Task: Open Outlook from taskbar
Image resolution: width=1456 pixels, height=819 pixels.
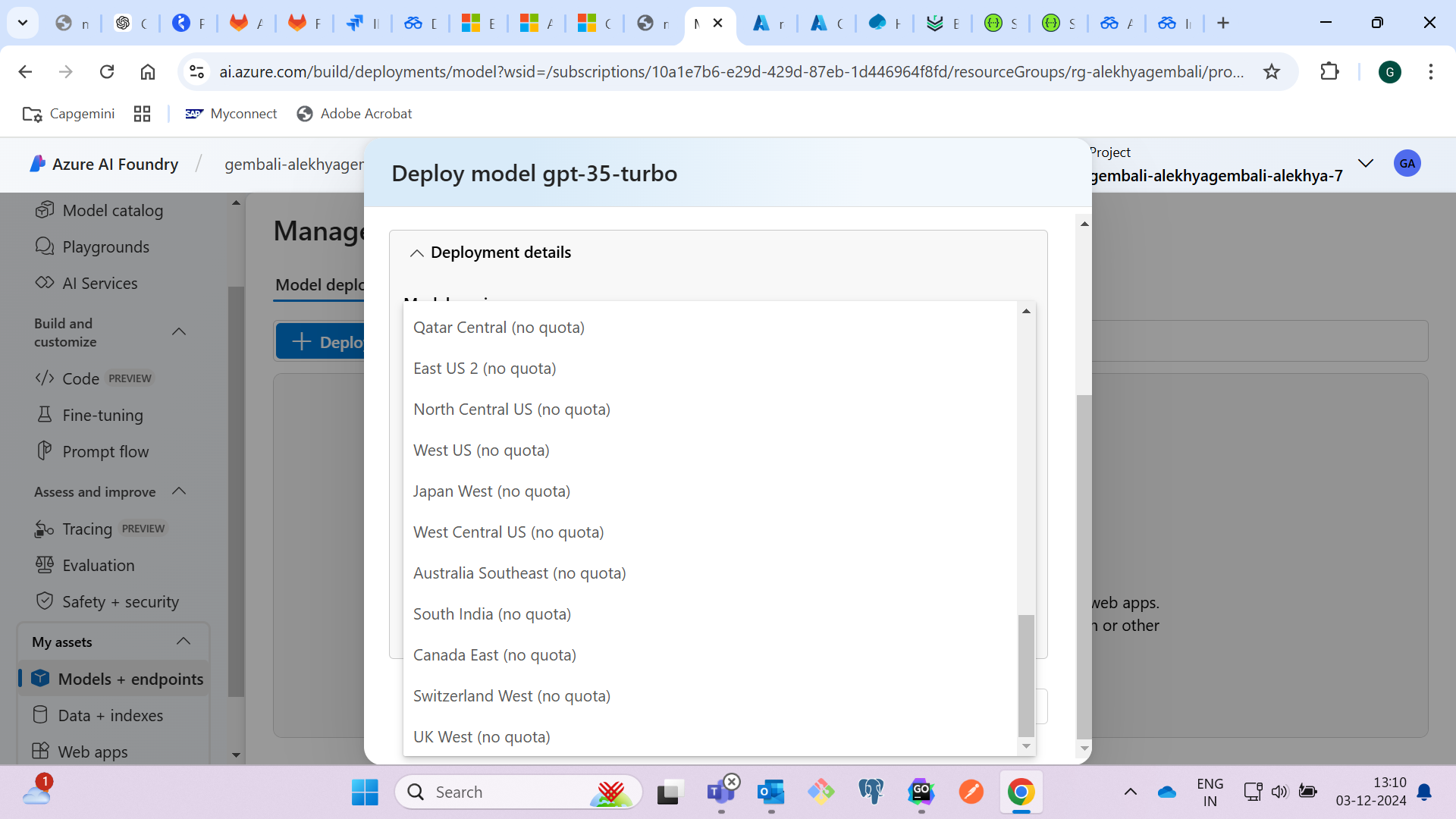Action: [x=770, y=792]
